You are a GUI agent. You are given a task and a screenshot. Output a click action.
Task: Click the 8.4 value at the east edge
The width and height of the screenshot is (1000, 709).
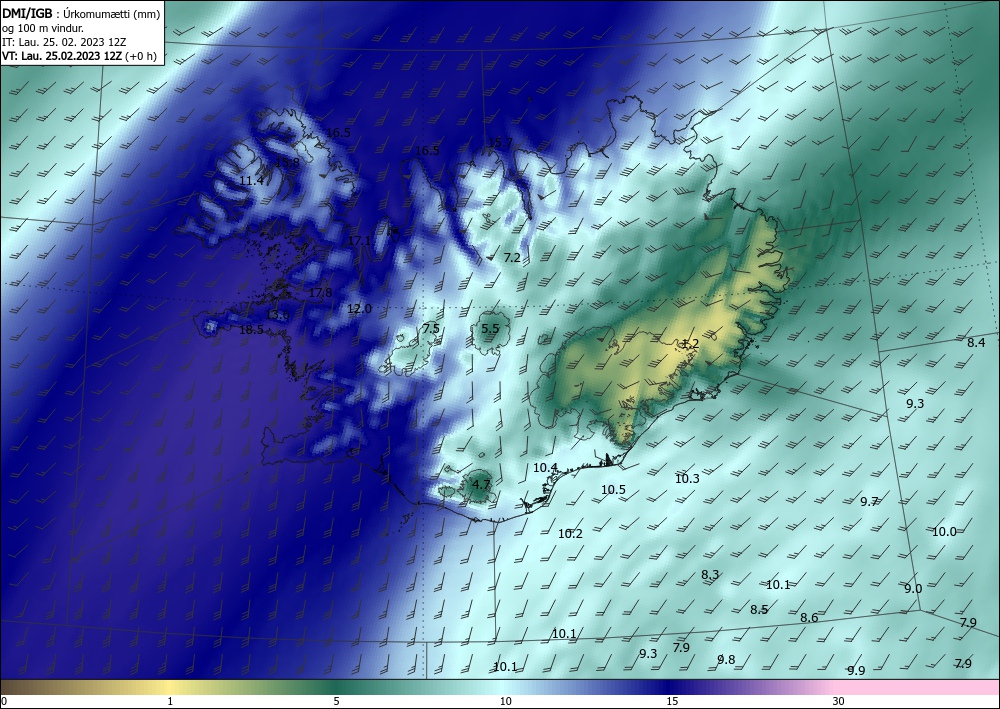point(976,343)
